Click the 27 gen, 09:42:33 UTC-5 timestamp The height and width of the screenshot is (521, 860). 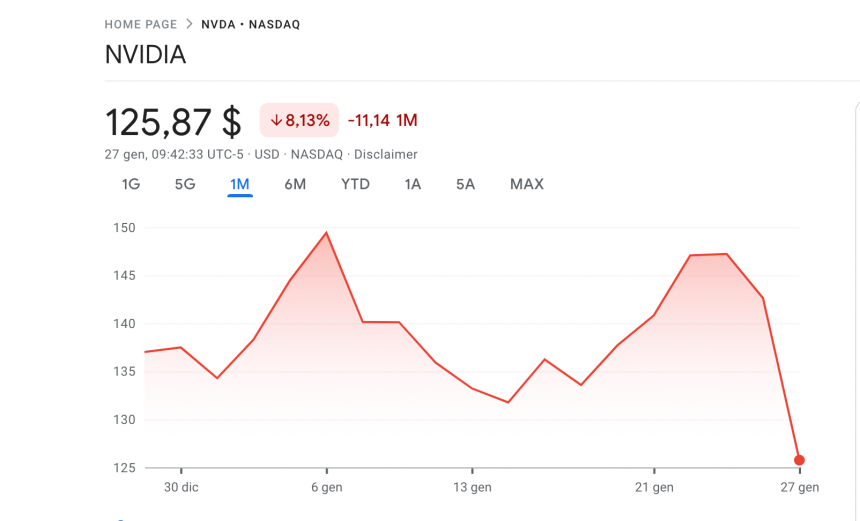click(174, 155)
